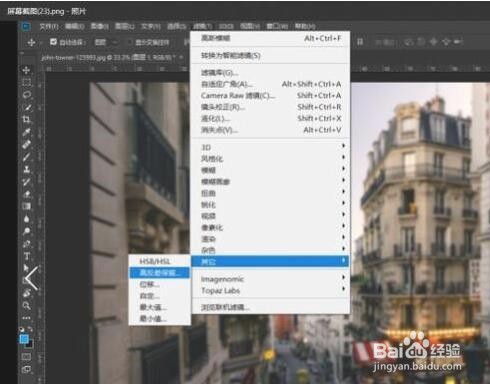Image resolution: width=490 pixels, height=384 pixels.
Task: Select the Crop tool
Action: point(26,119)
